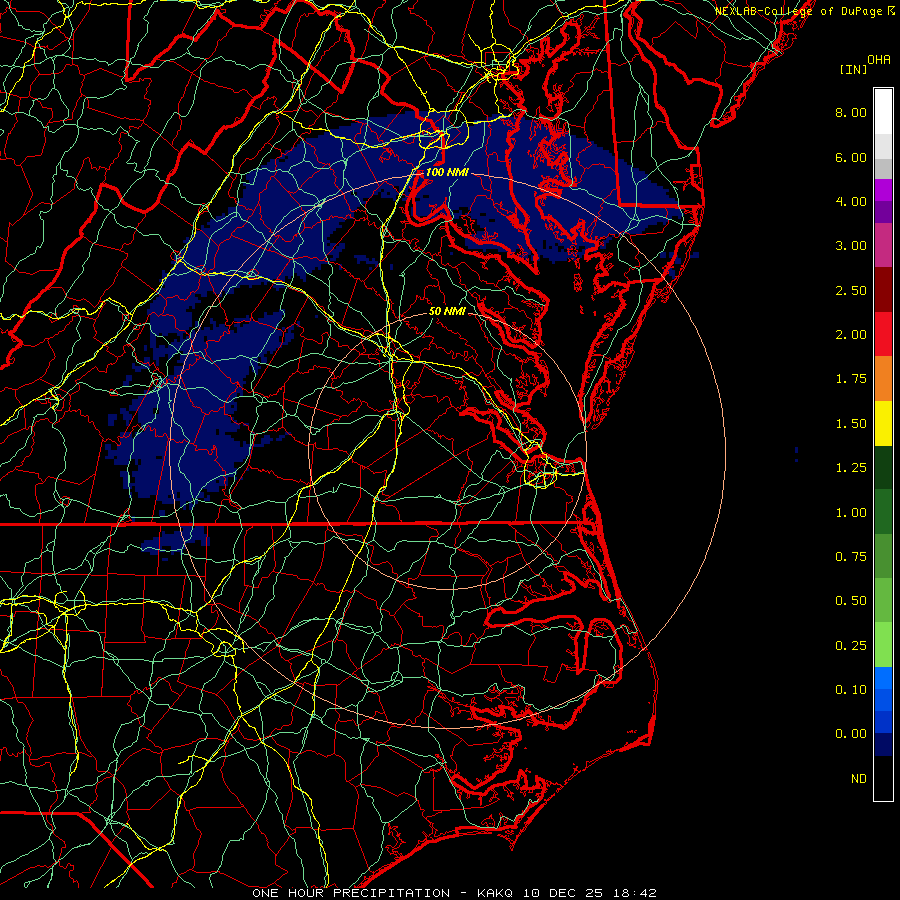Click the yellow 1.50 legend swatch
The width and height of the screenshot is (900, 900).
click(x=883, y=423)
